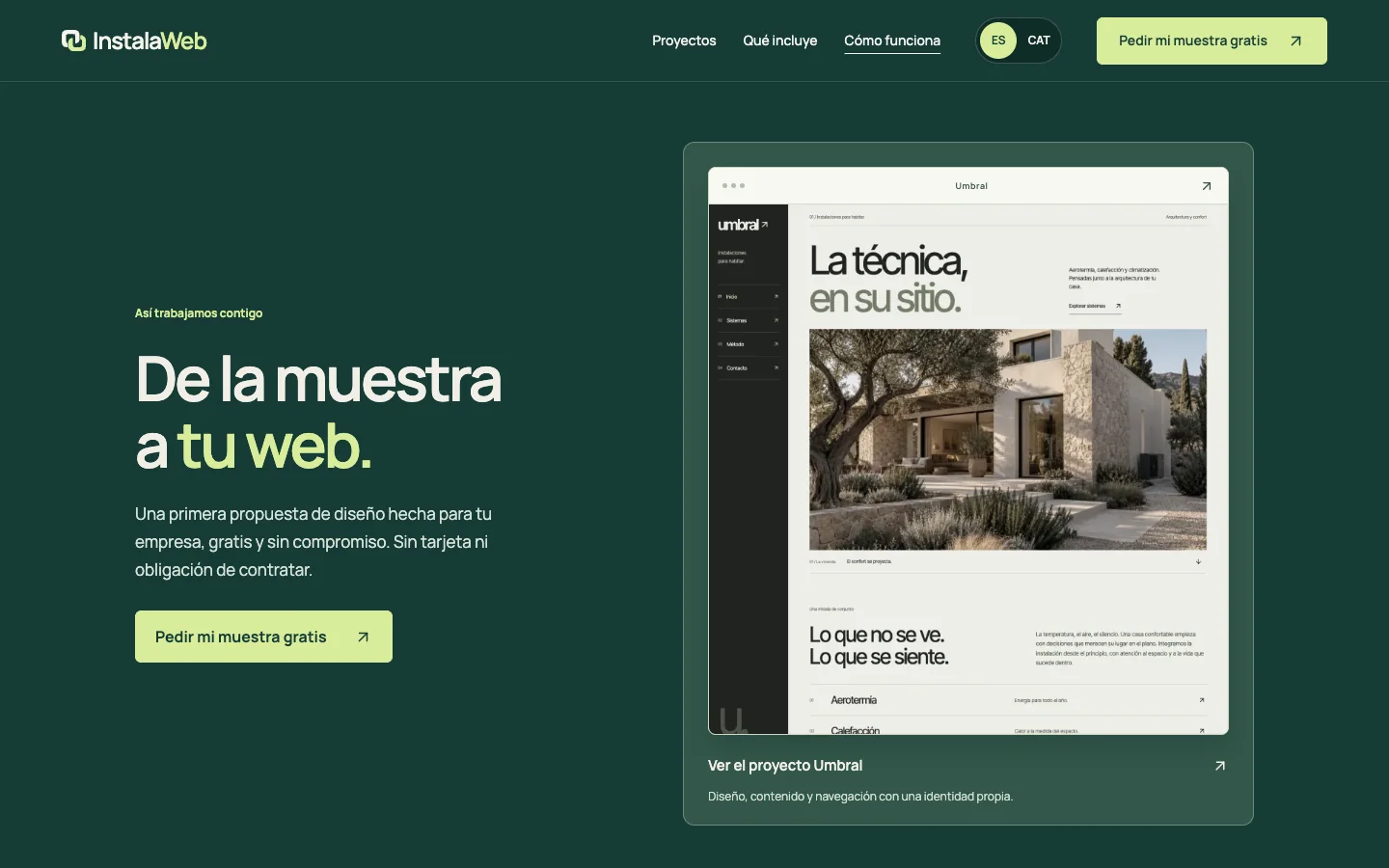Click the Pedir mi muestra gratis button in the navigation bar
The height and width of the screenshot is (868, 1389).
[1212, 41]
